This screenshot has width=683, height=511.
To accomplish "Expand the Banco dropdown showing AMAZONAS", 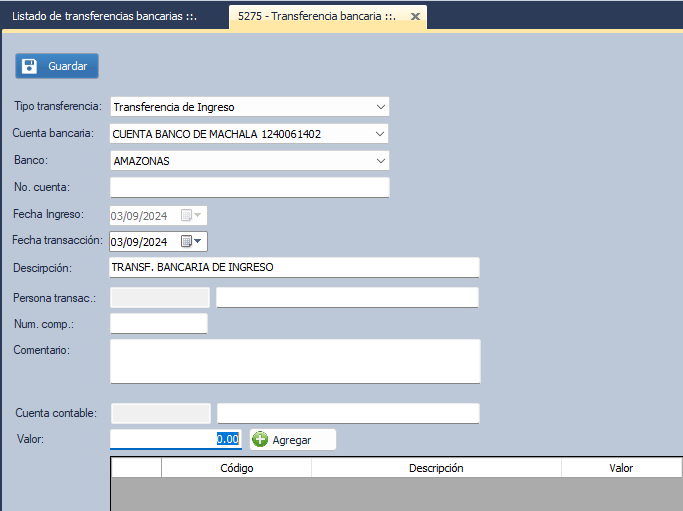I will pyautogui.click(x=380, y=160).
